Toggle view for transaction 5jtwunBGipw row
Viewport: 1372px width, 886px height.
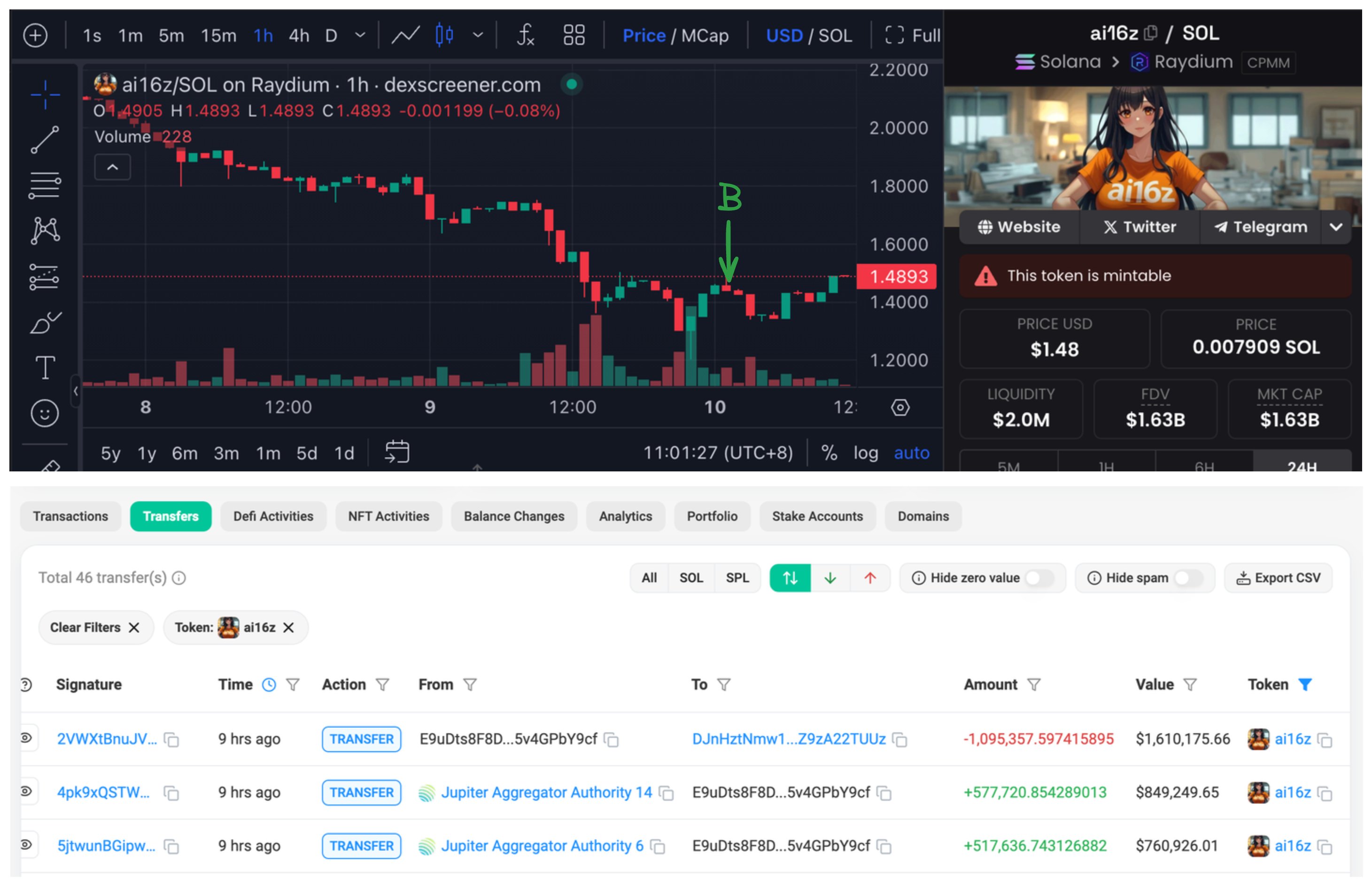26,845
